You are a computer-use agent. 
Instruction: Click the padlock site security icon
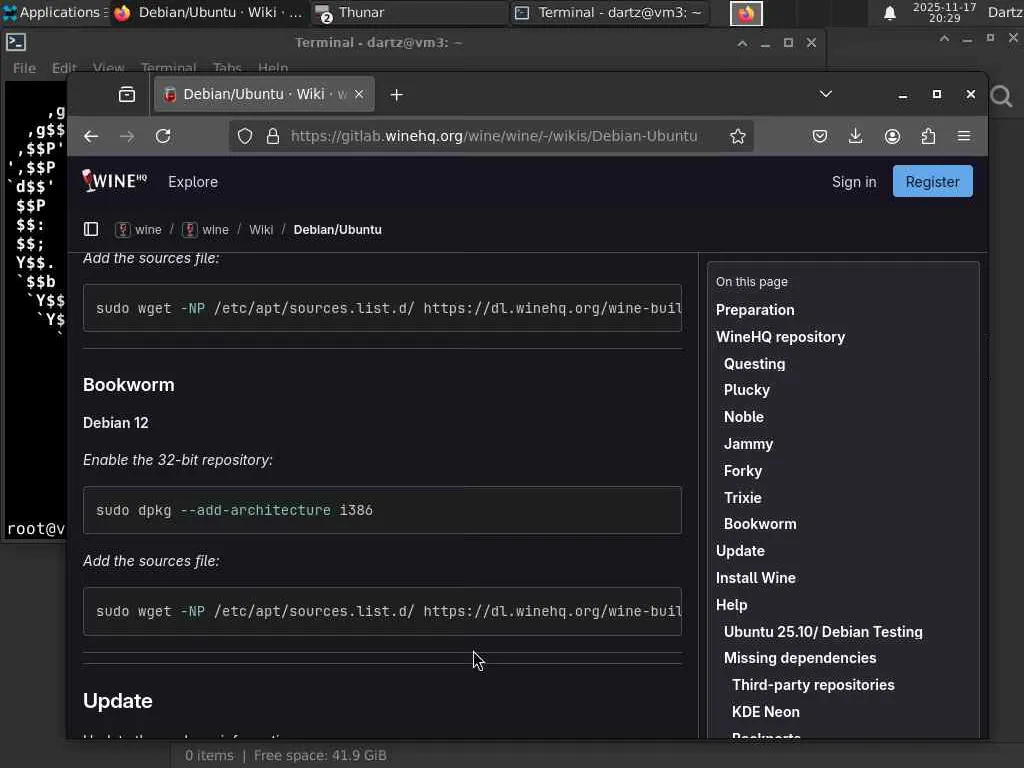[x=273, y=136]
